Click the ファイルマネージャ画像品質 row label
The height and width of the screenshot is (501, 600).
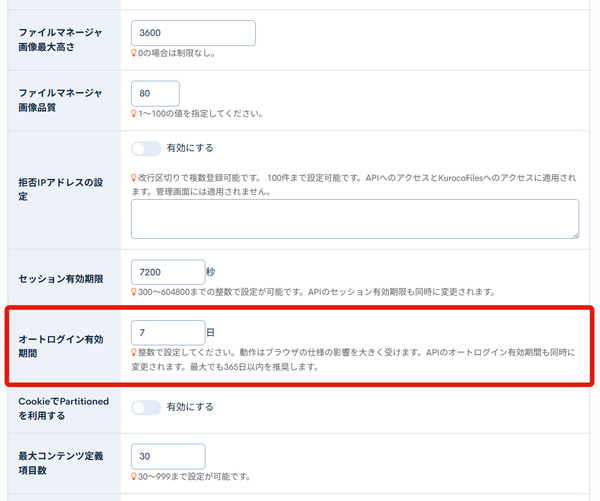coord(60,100)
